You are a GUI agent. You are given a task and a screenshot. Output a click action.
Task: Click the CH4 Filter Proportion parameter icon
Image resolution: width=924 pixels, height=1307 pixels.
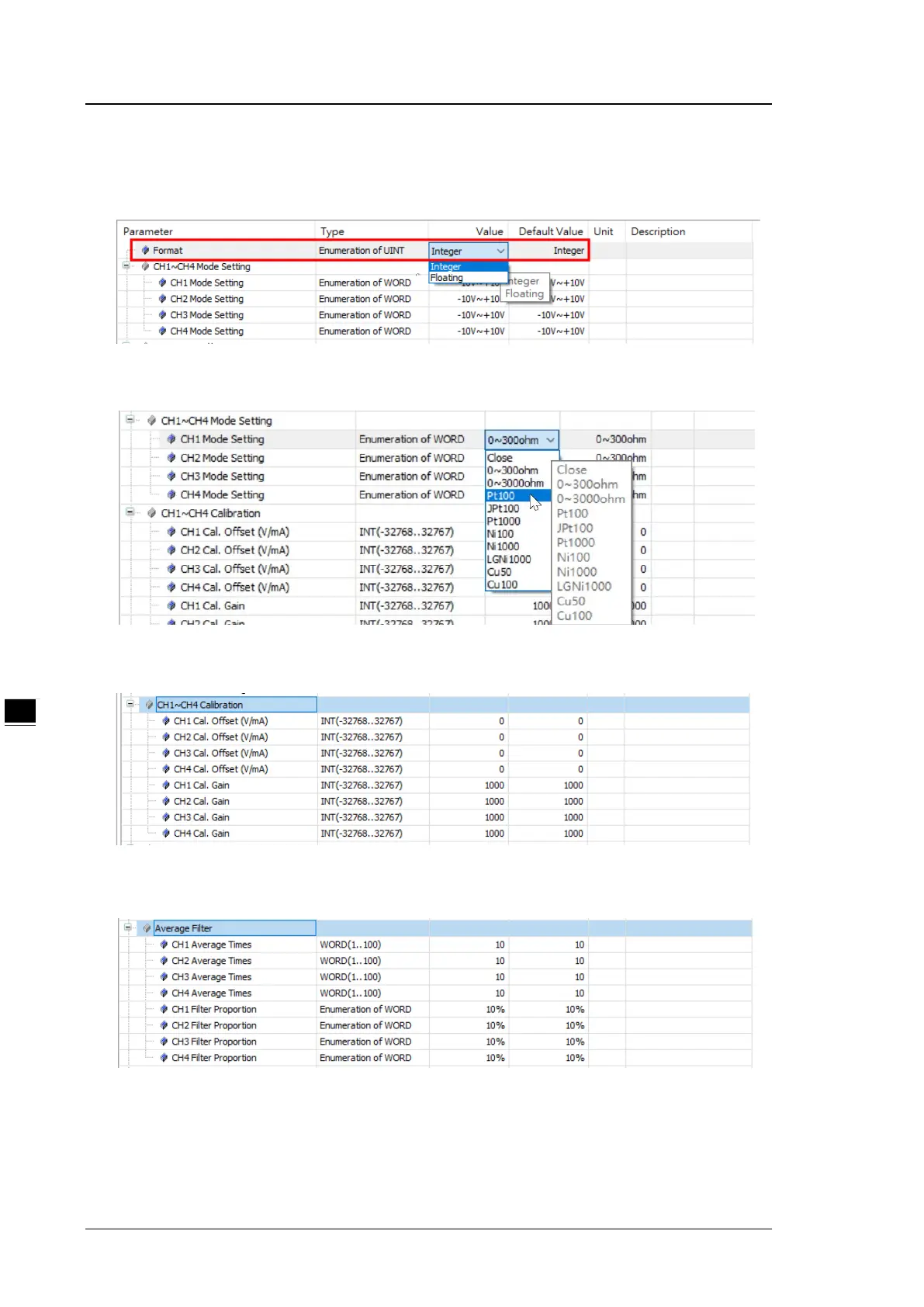point(164,1058)
